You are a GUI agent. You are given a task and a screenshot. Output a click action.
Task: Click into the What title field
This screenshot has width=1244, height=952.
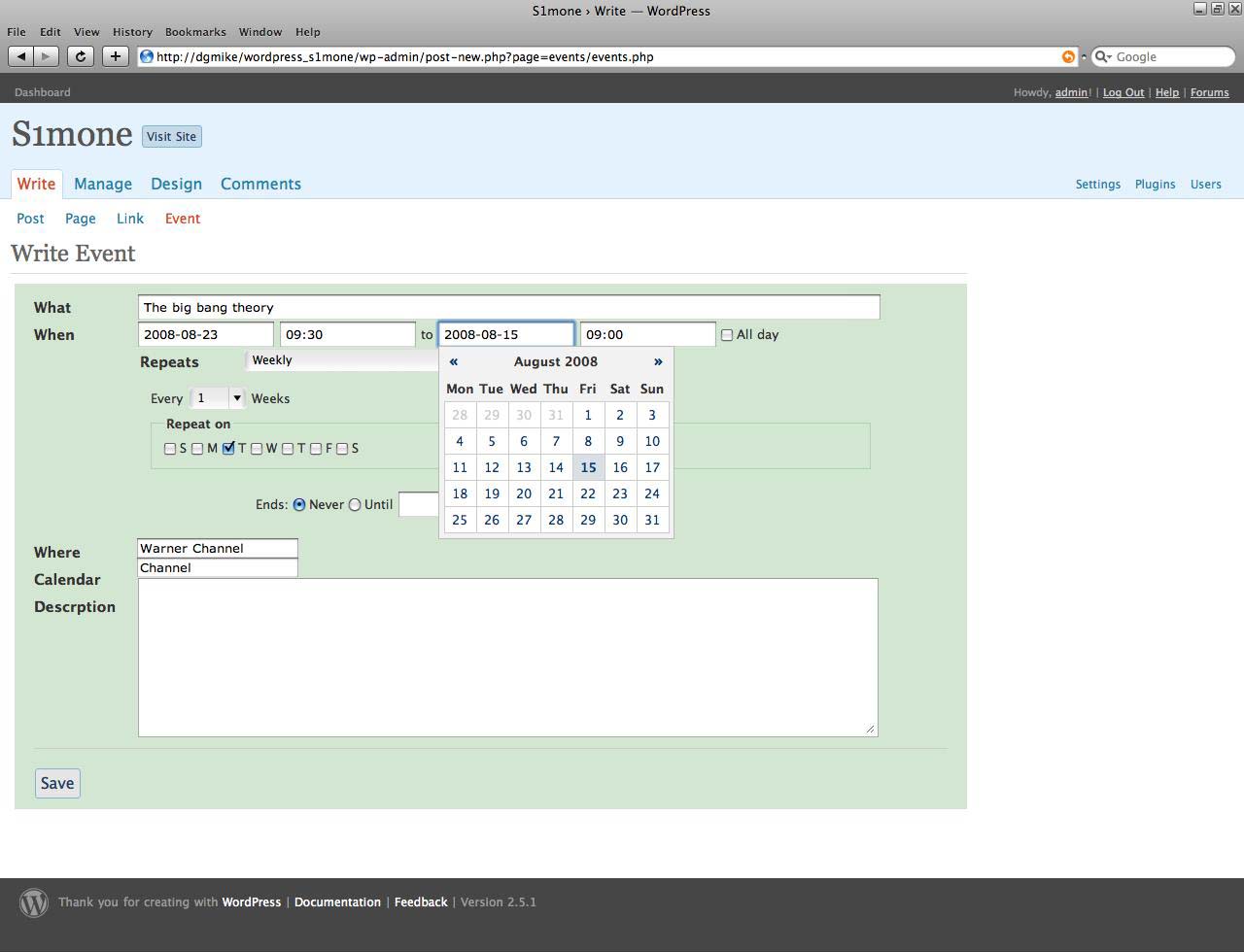tap(509, 307)
